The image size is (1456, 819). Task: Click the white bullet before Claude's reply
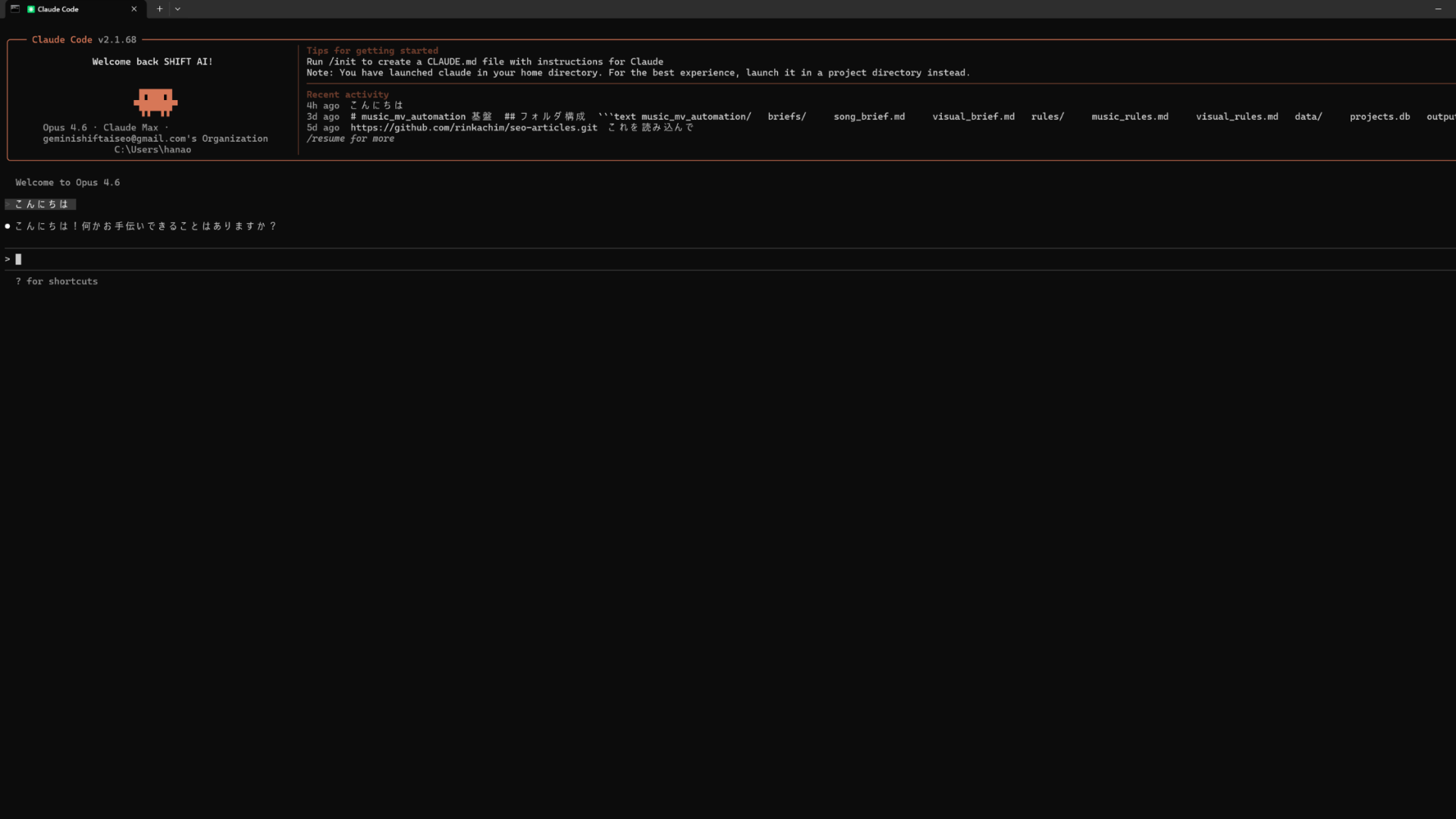click(8, 226)
